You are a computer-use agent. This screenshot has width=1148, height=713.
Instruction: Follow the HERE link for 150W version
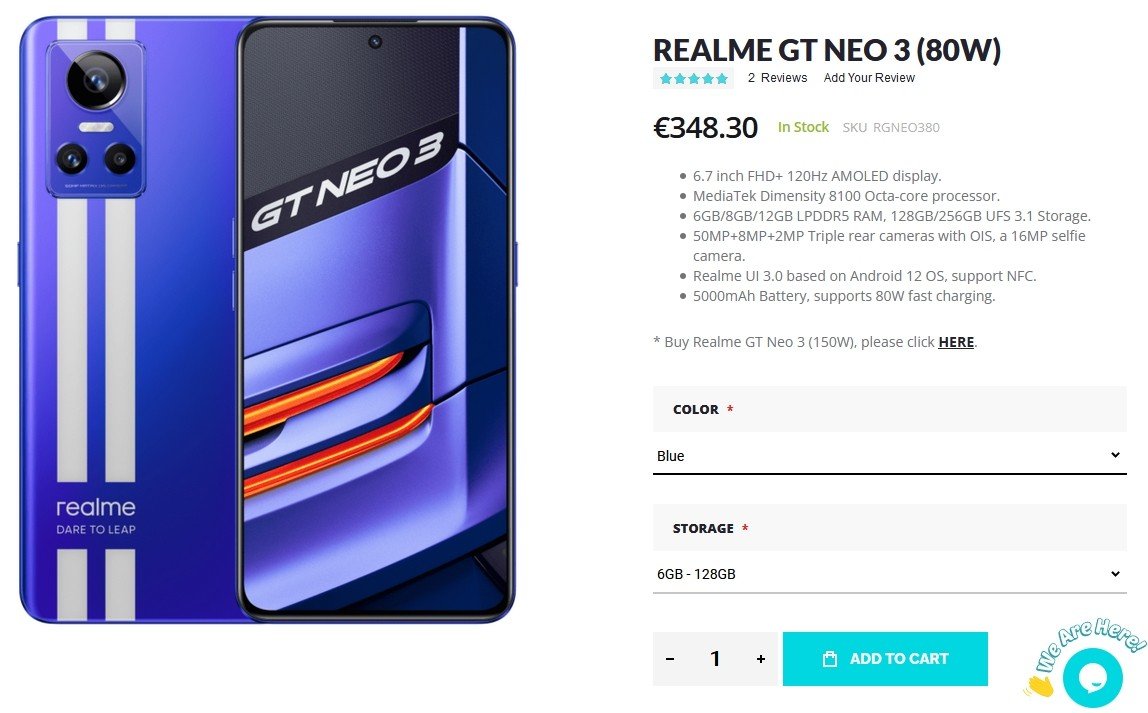[x=956, y=342]
